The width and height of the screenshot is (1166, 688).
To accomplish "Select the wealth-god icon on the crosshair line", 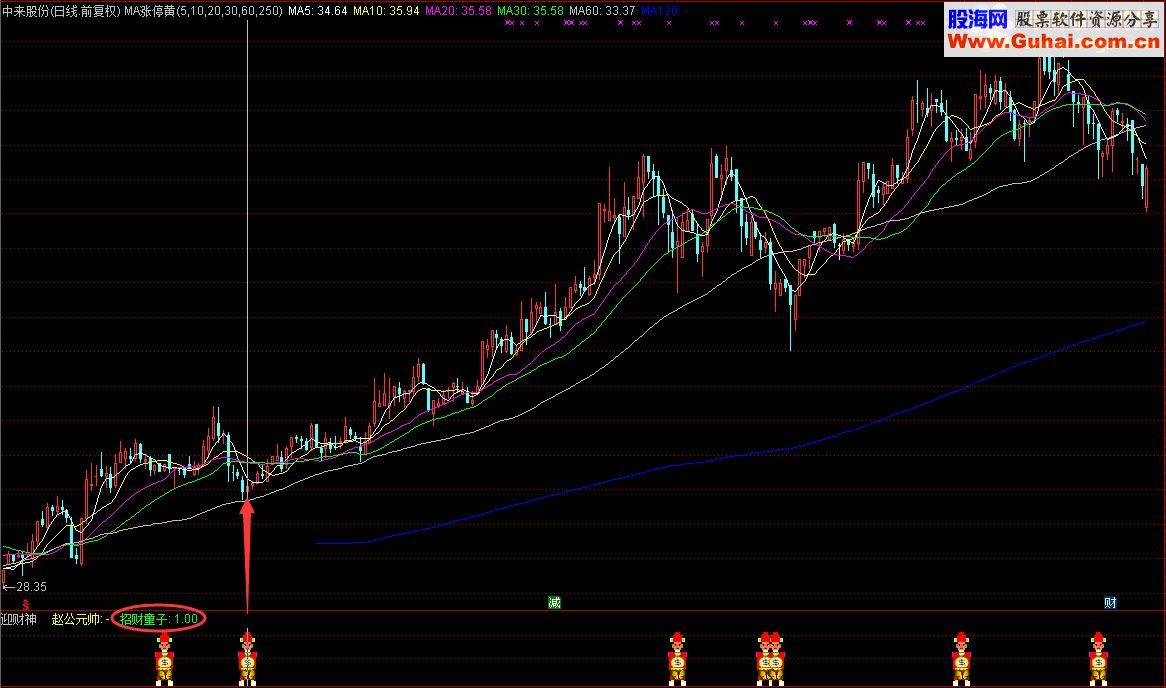I will [x=248, y=659].
